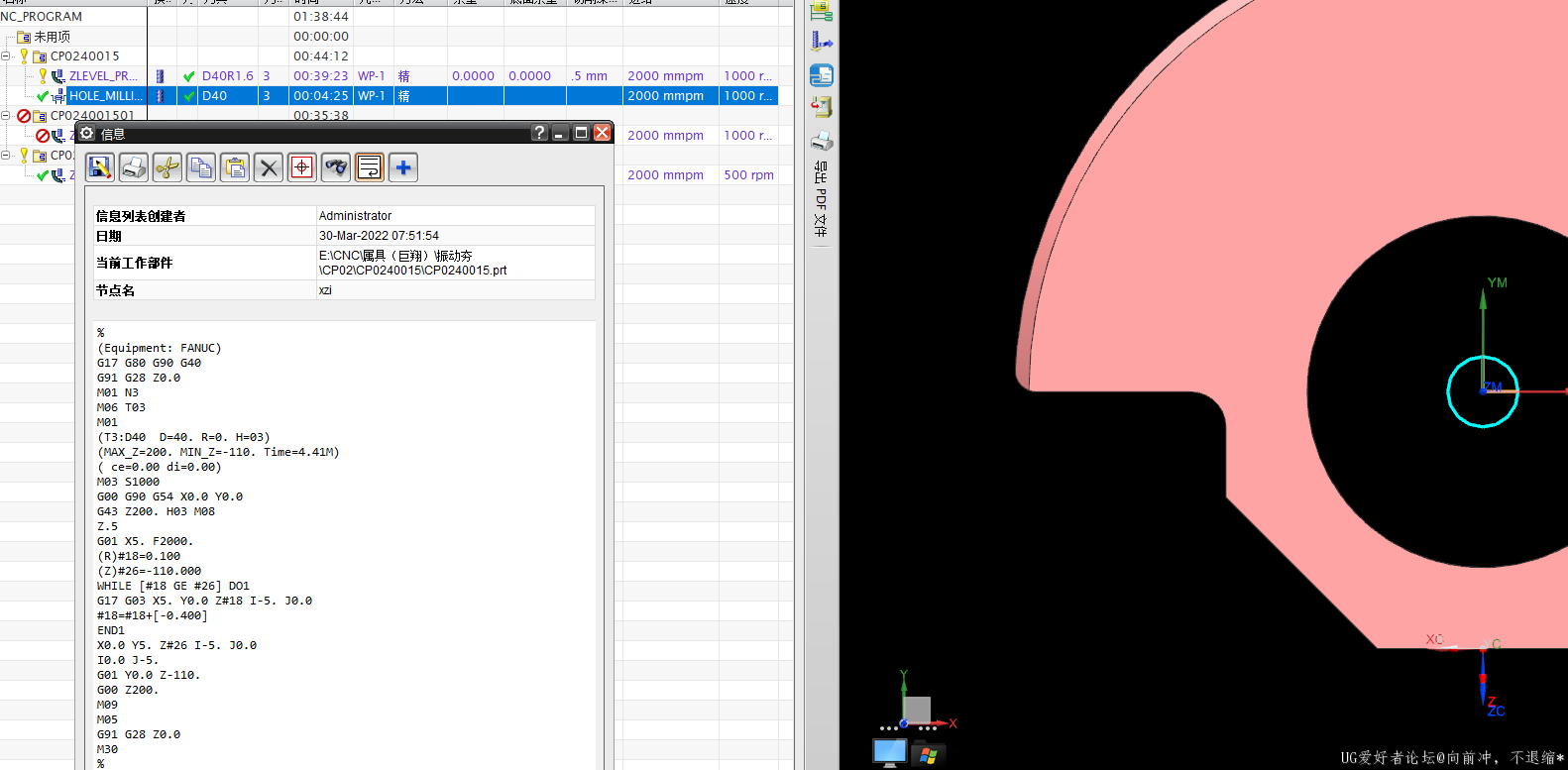Click the green path checkmark in ZLEVEL_PR... row
This screenshot has height=770, width=1568.
pyautogui.click(x=189, y=76)
